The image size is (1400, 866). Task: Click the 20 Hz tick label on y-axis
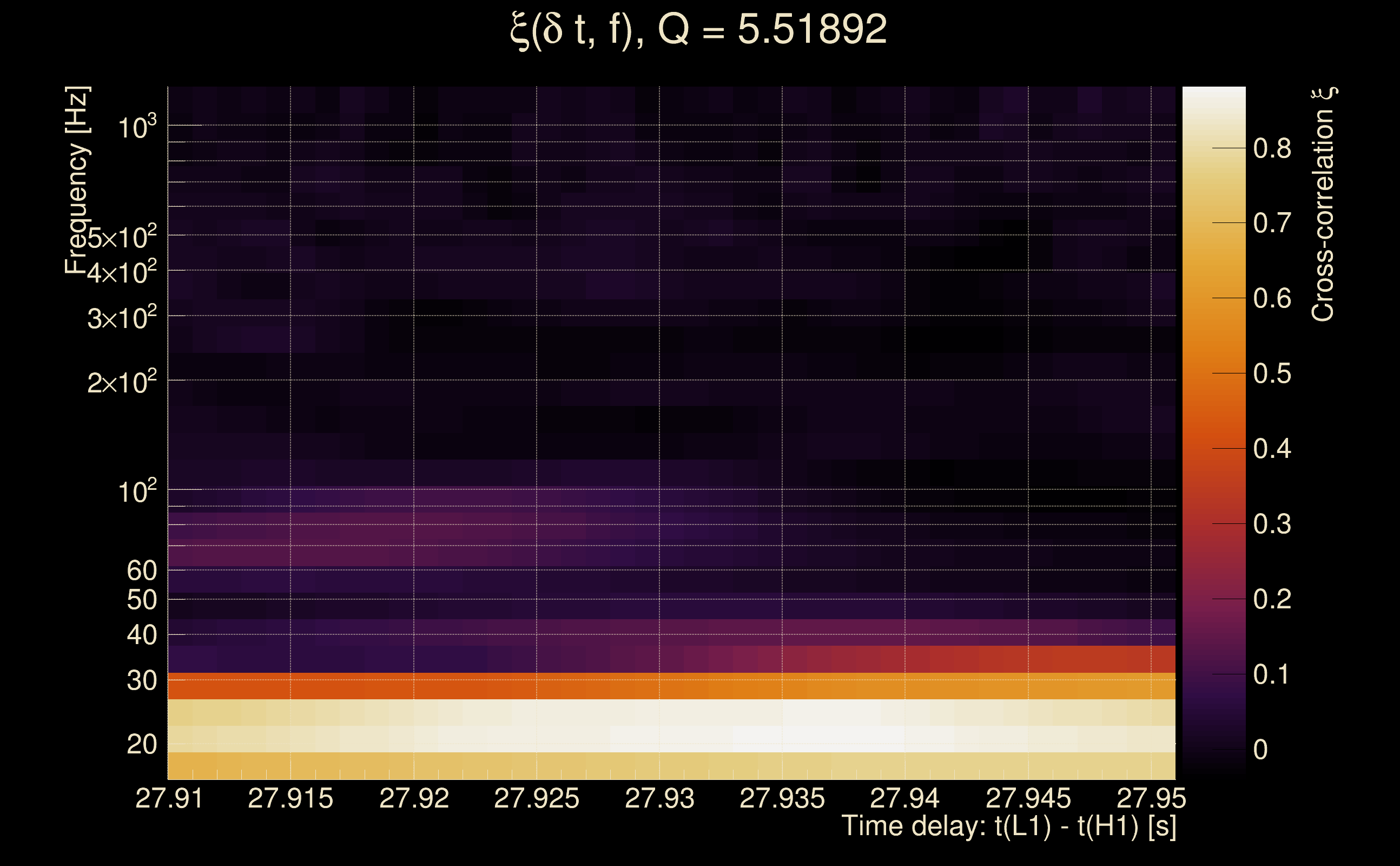(141, 745)
